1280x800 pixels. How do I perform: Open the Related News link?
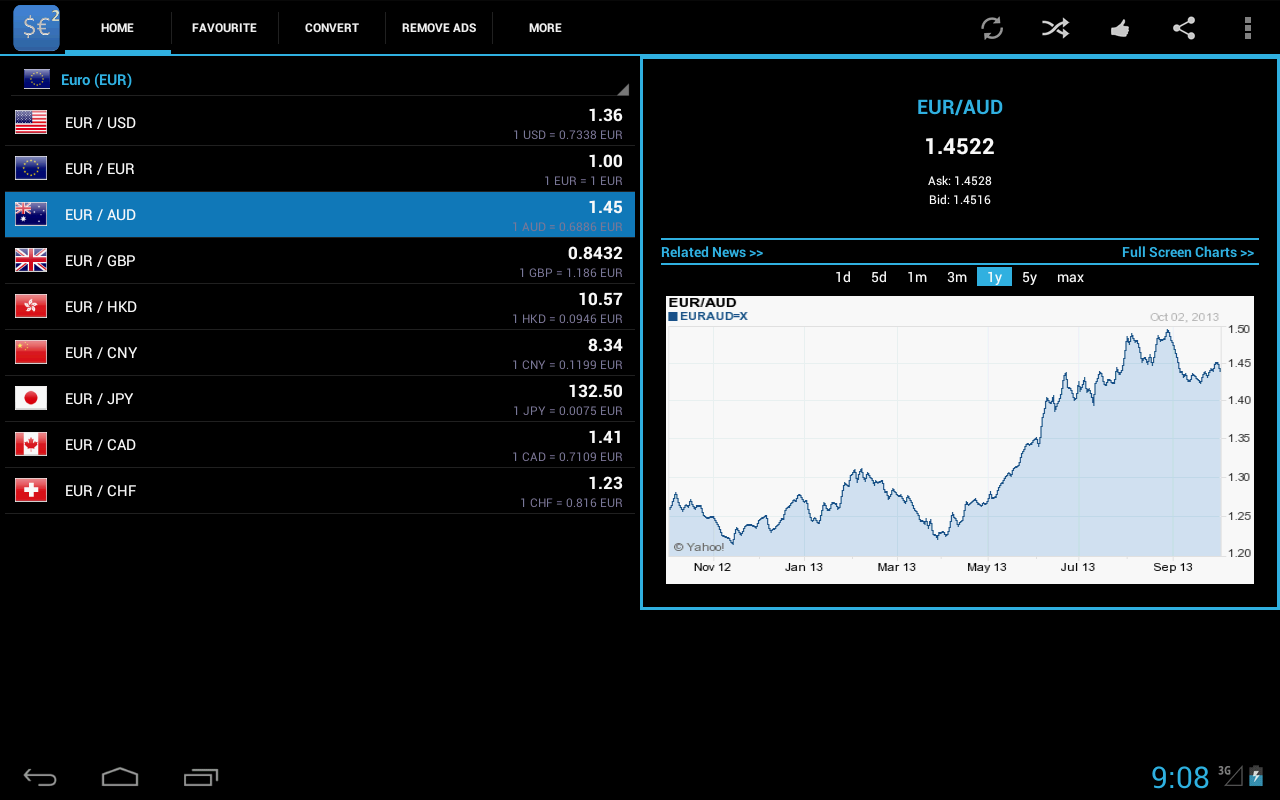click(x=712, y=252)
